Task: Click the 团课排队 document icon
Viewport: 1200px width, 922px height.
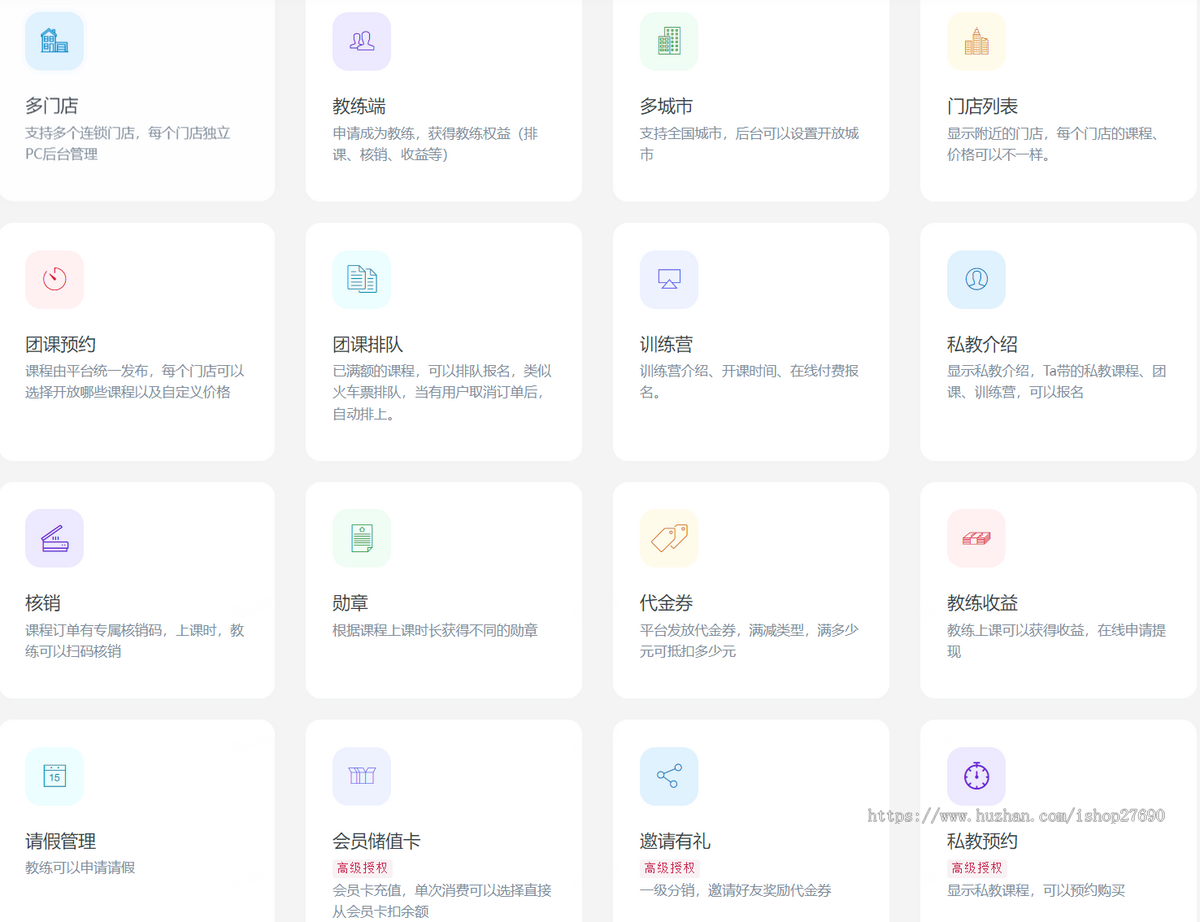Action: tap(362, 279)
